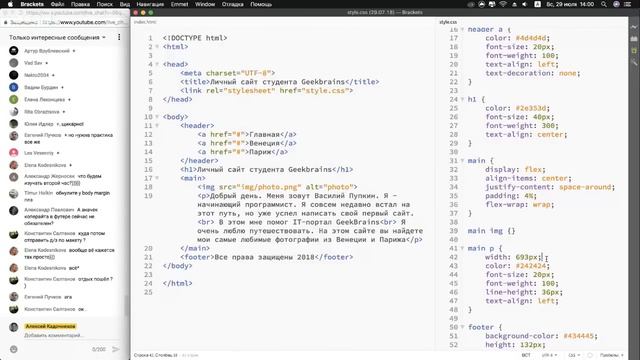Screen dimensions: 640x360
Task: Open the Отладка menu
Action: coord(232,4)
